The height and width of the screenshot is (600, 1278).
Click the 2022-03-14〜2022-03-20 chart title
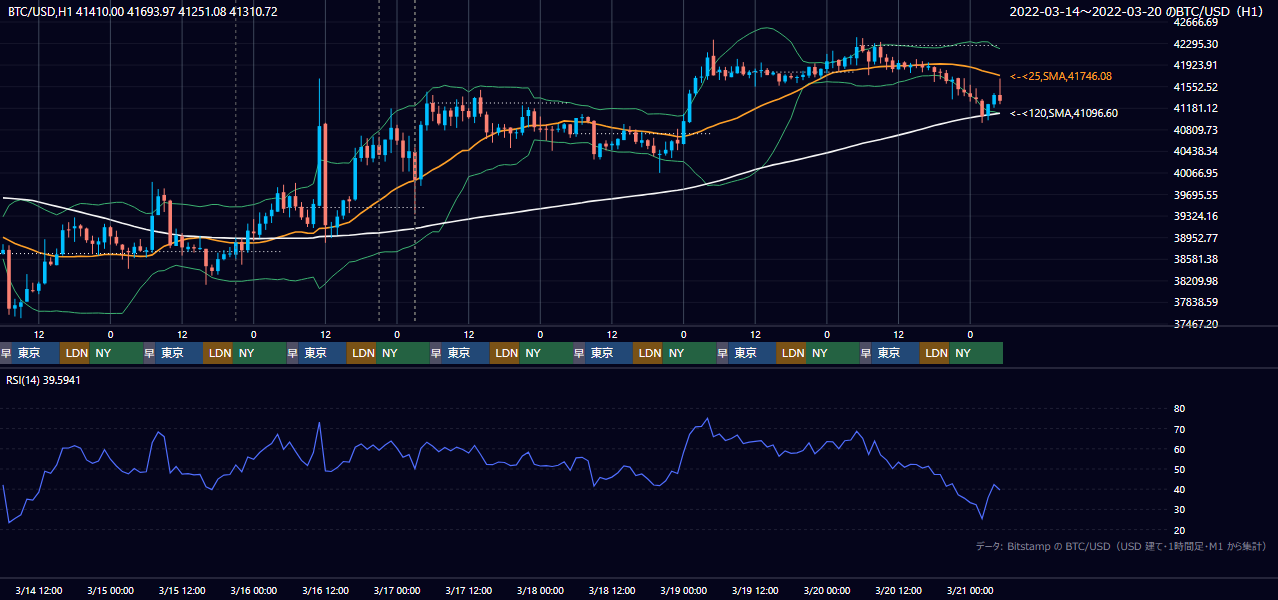point(1138,11)
